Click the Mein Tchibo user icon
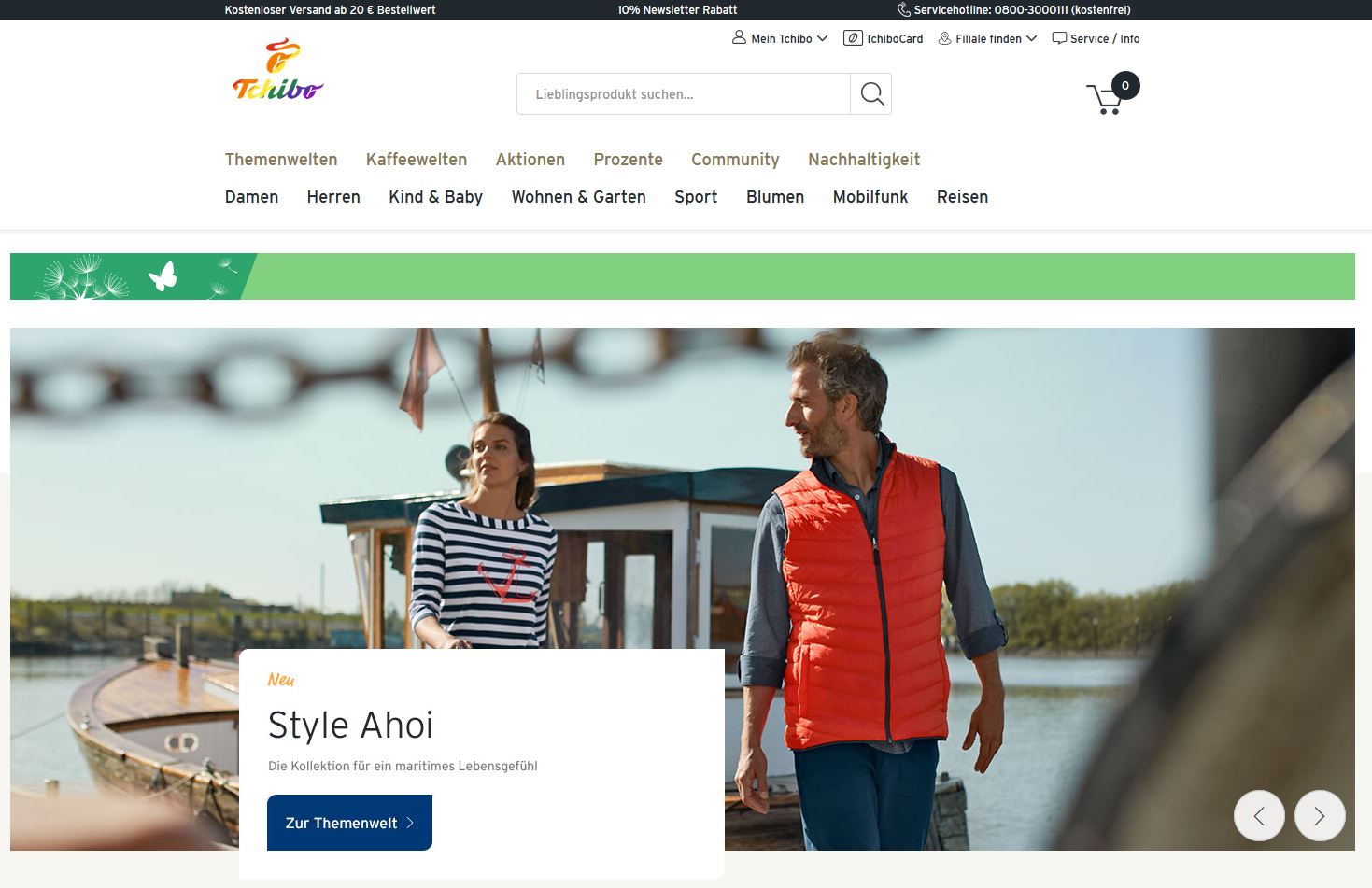 739,38
